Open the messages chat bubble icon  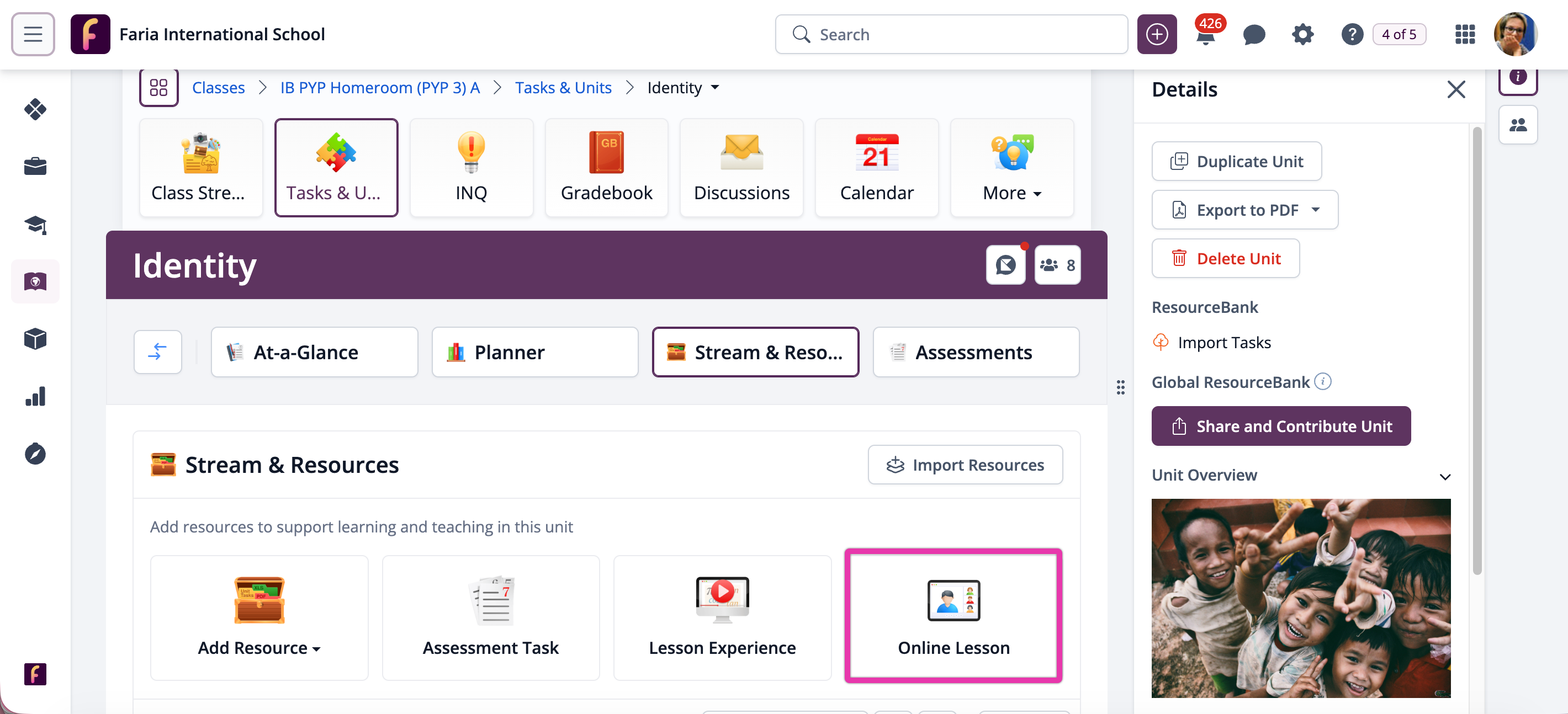coord(1253,35)
